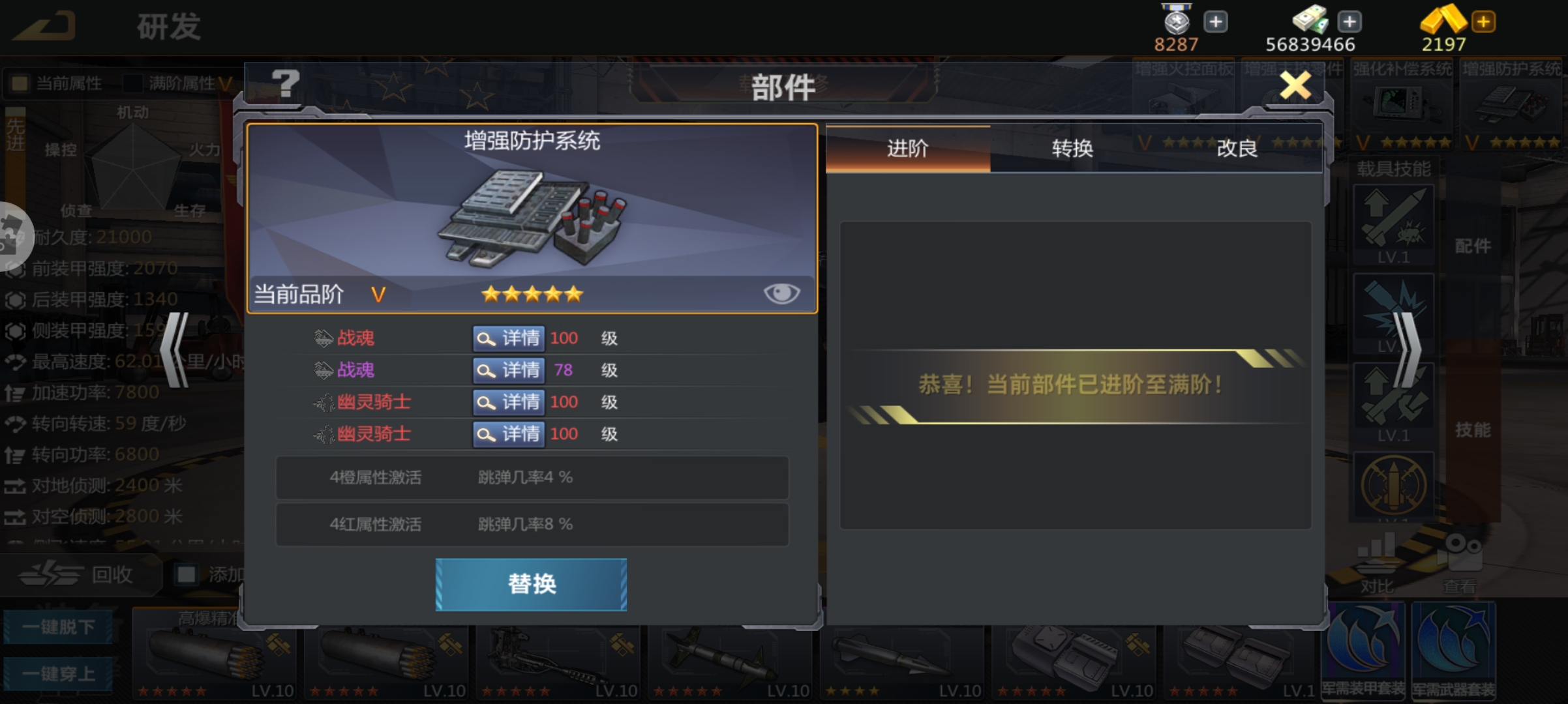Select the 军需装甲套装 icon
Screen dimensions: 1568x704
pyautogui.click(x=1363, y=651)
